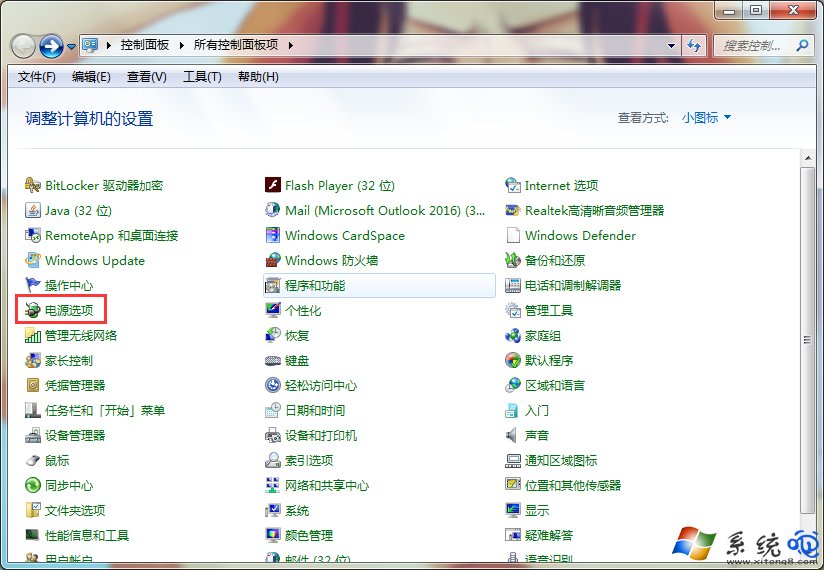Click the 声音 speaker icon
The width and height of the screenshot is (824, 570).
(513, 436)
